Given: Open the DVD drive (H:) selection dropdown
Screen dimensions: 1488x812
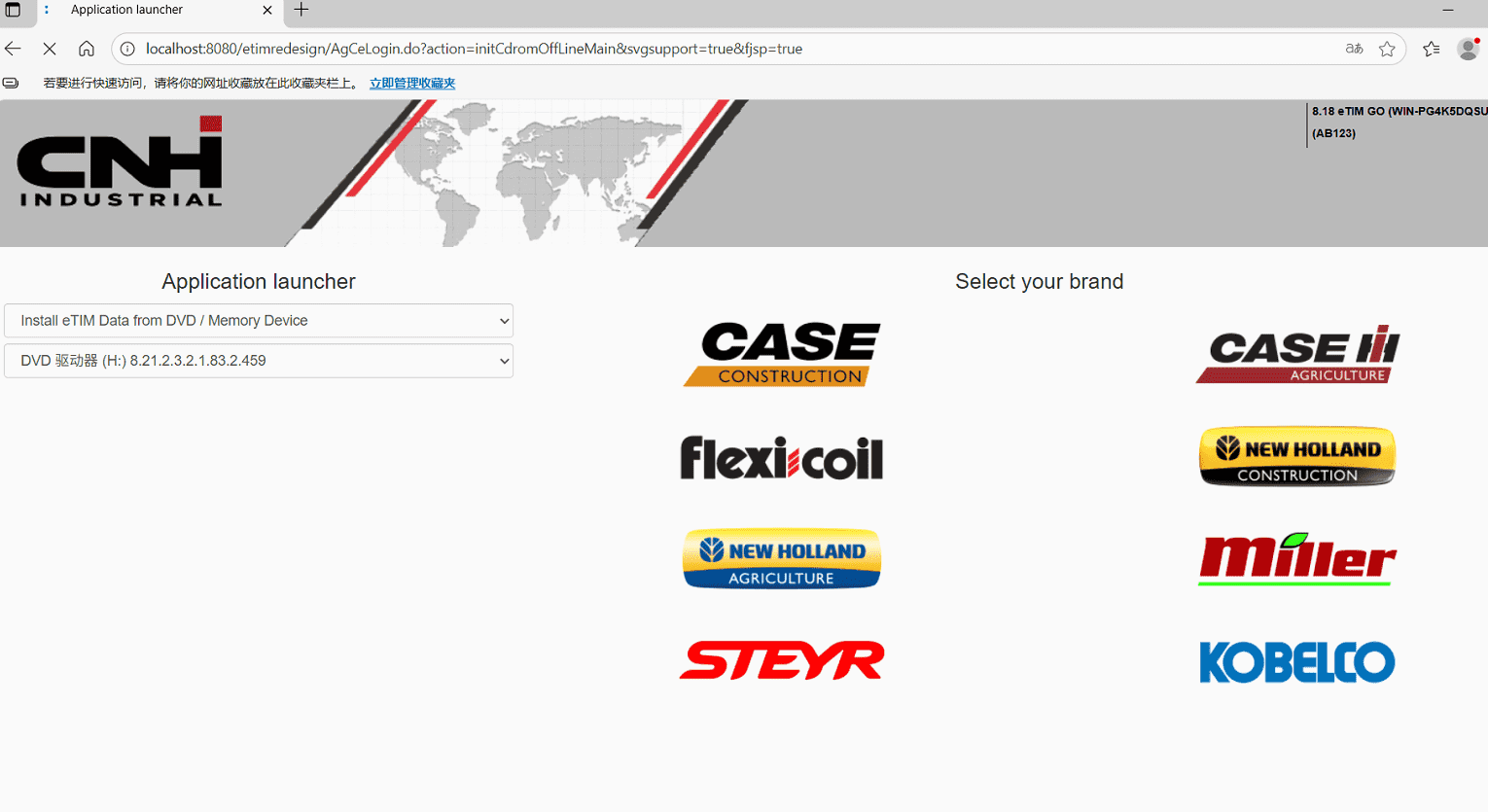Looking at the screenshot, I should (x=259, y=361).
